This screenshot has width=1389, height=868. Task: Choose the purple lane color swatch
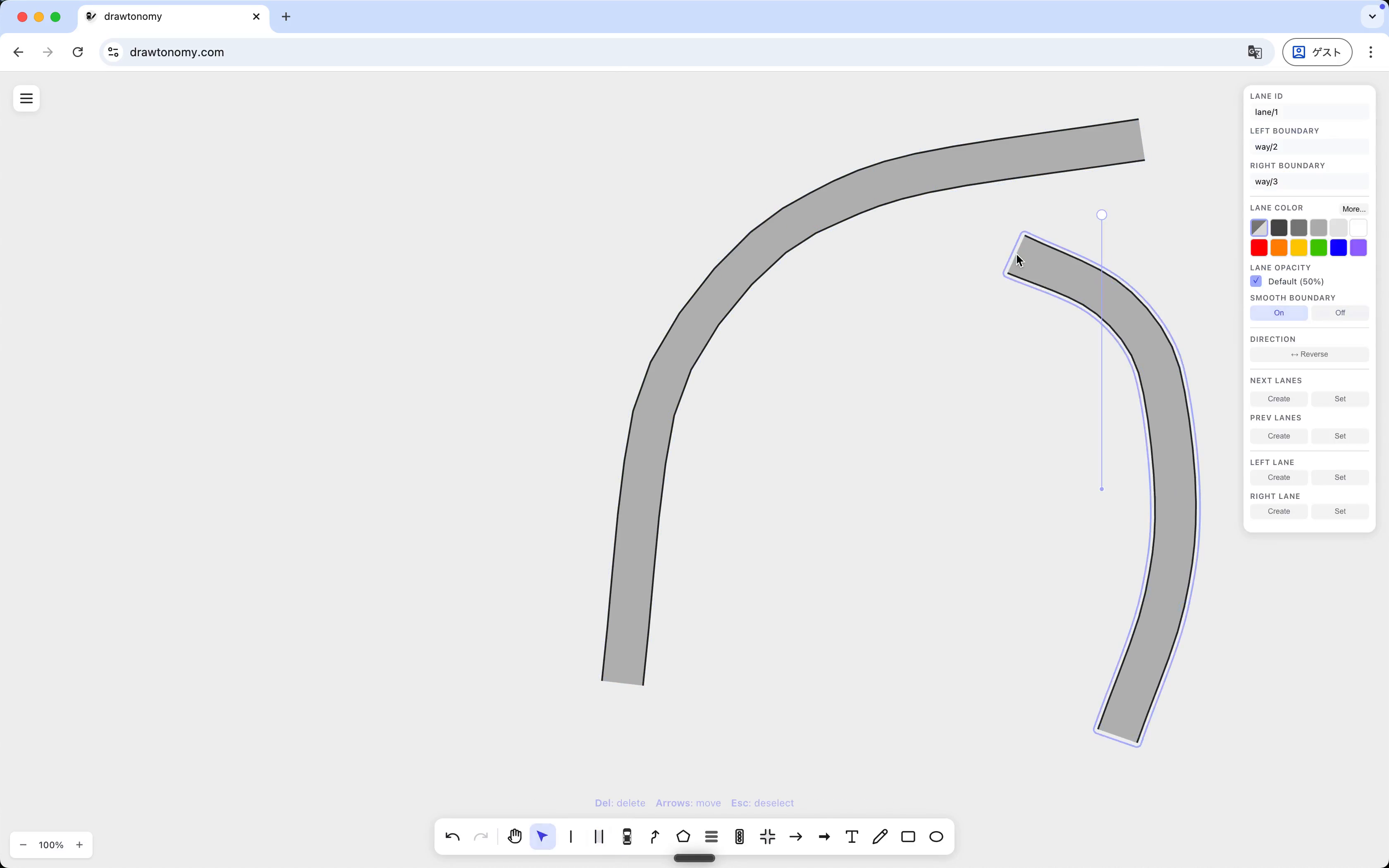coord(1358,248)
